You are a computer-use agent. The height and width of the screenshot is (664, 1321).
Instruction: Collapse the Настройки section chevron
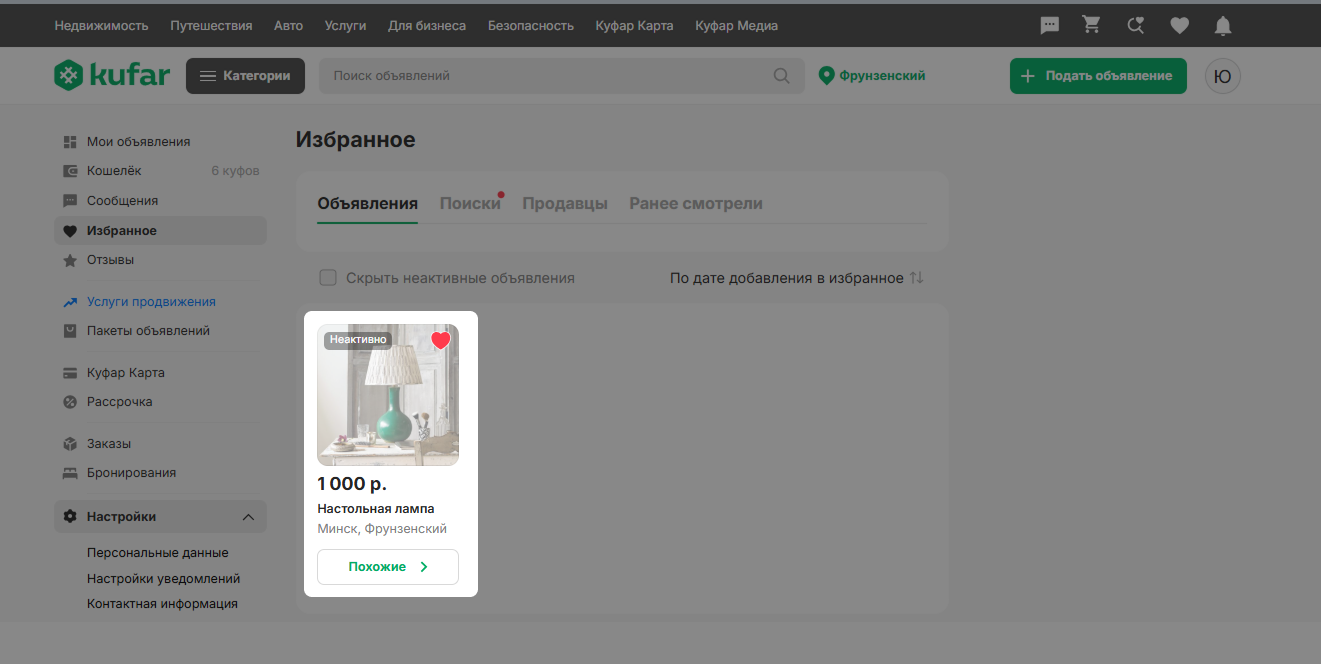[x=249, y=517]
